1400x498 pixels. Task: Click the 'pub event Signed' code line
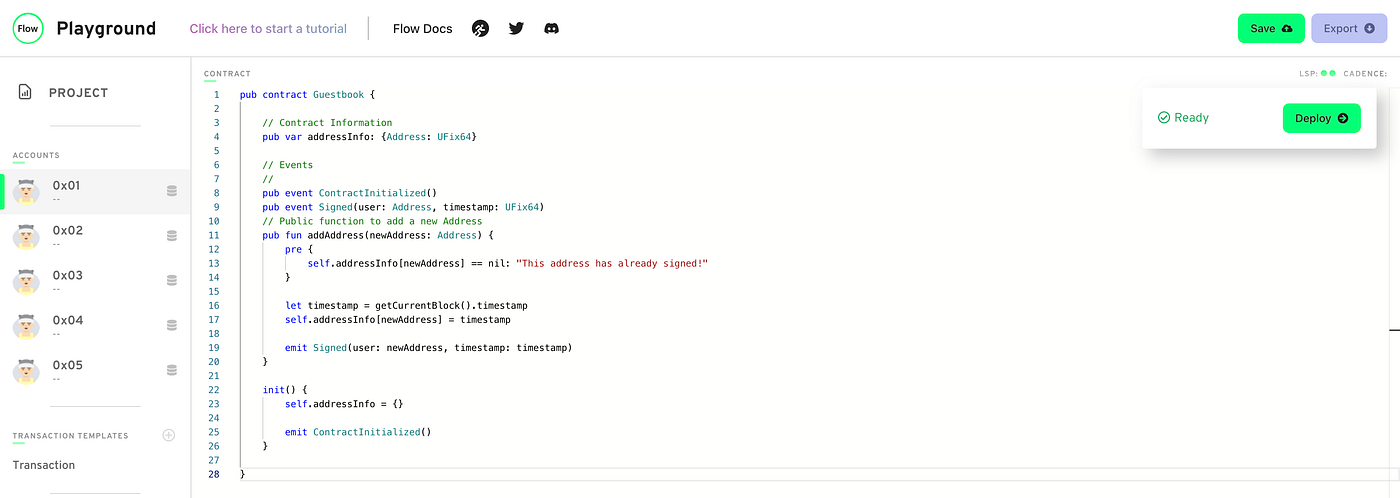coord(403,207)
